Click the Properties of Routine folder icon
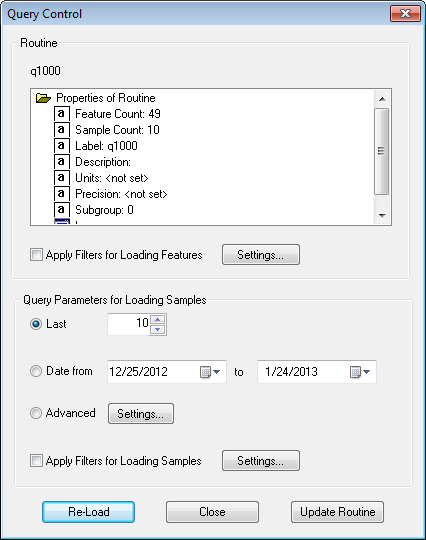Viewport: 426px width, 540px height. click(x=43, y=98)
